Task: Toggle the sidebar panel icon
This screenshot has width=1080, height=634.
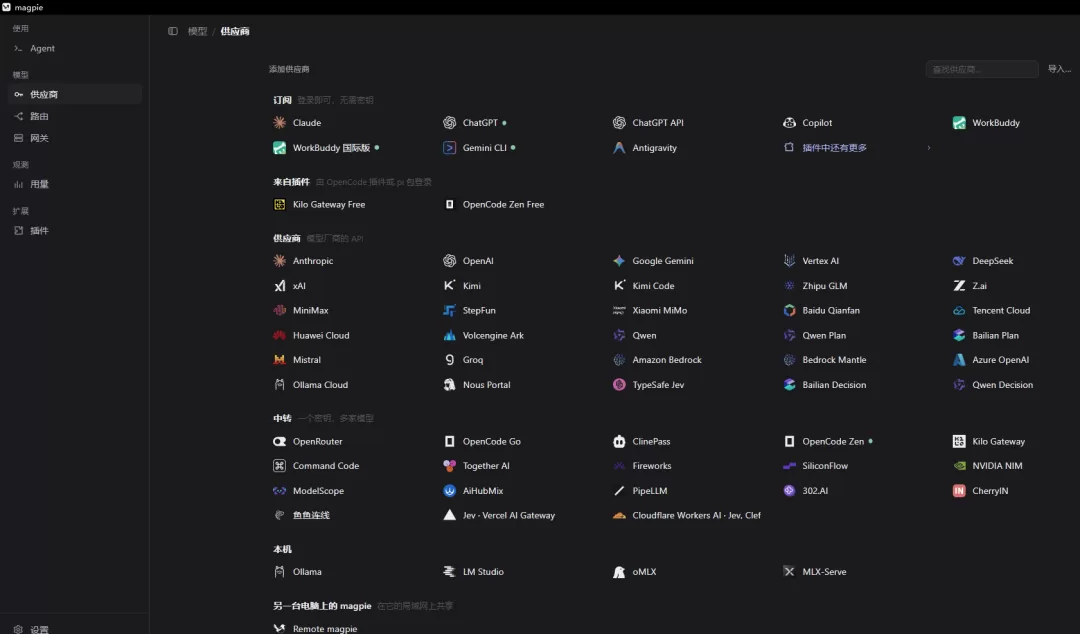Action: (x=173, y=31)
